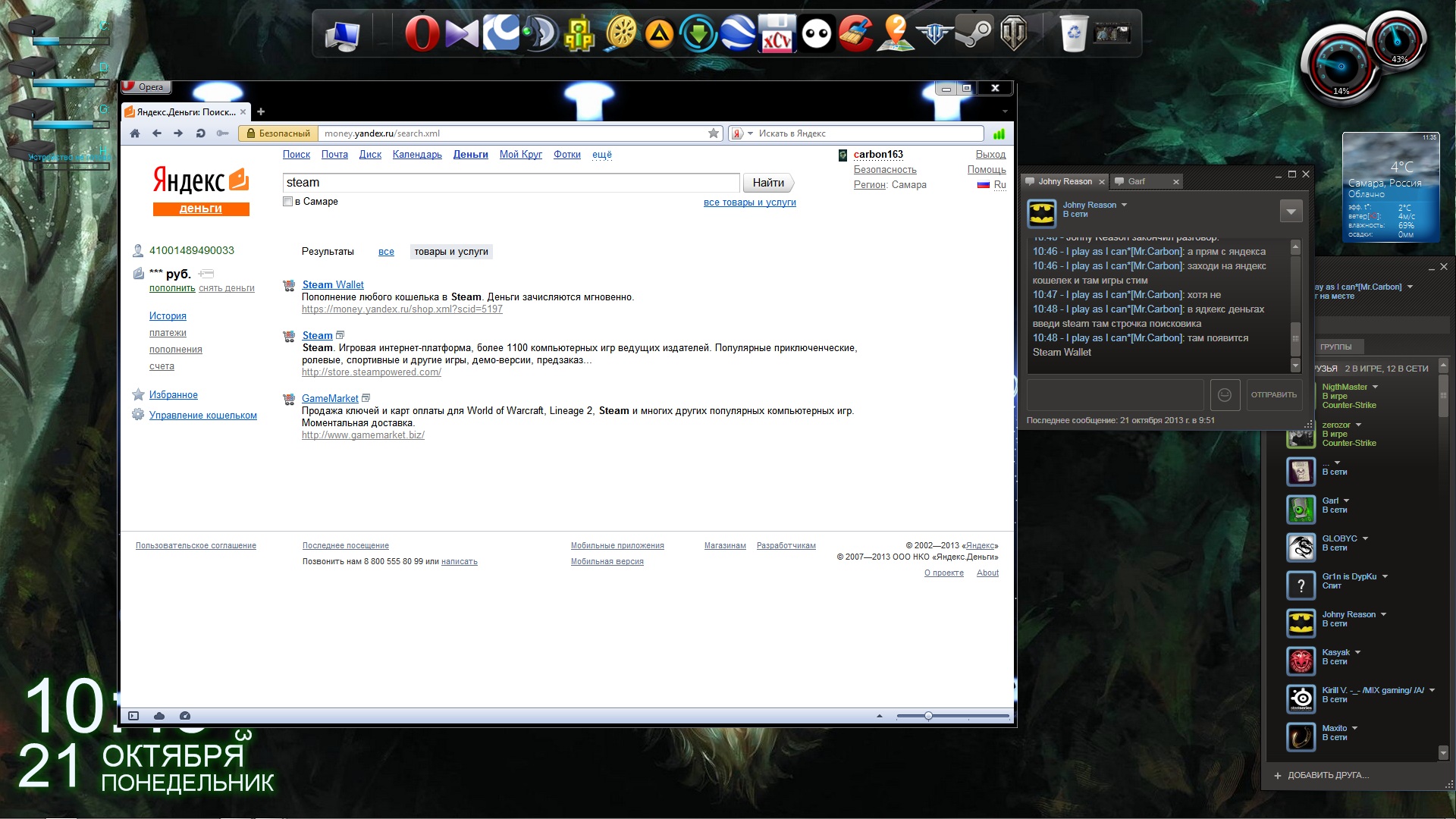Expand GLOBYC friend options arrow
The image size is (1456, 819).
(x=1365, y=538)
